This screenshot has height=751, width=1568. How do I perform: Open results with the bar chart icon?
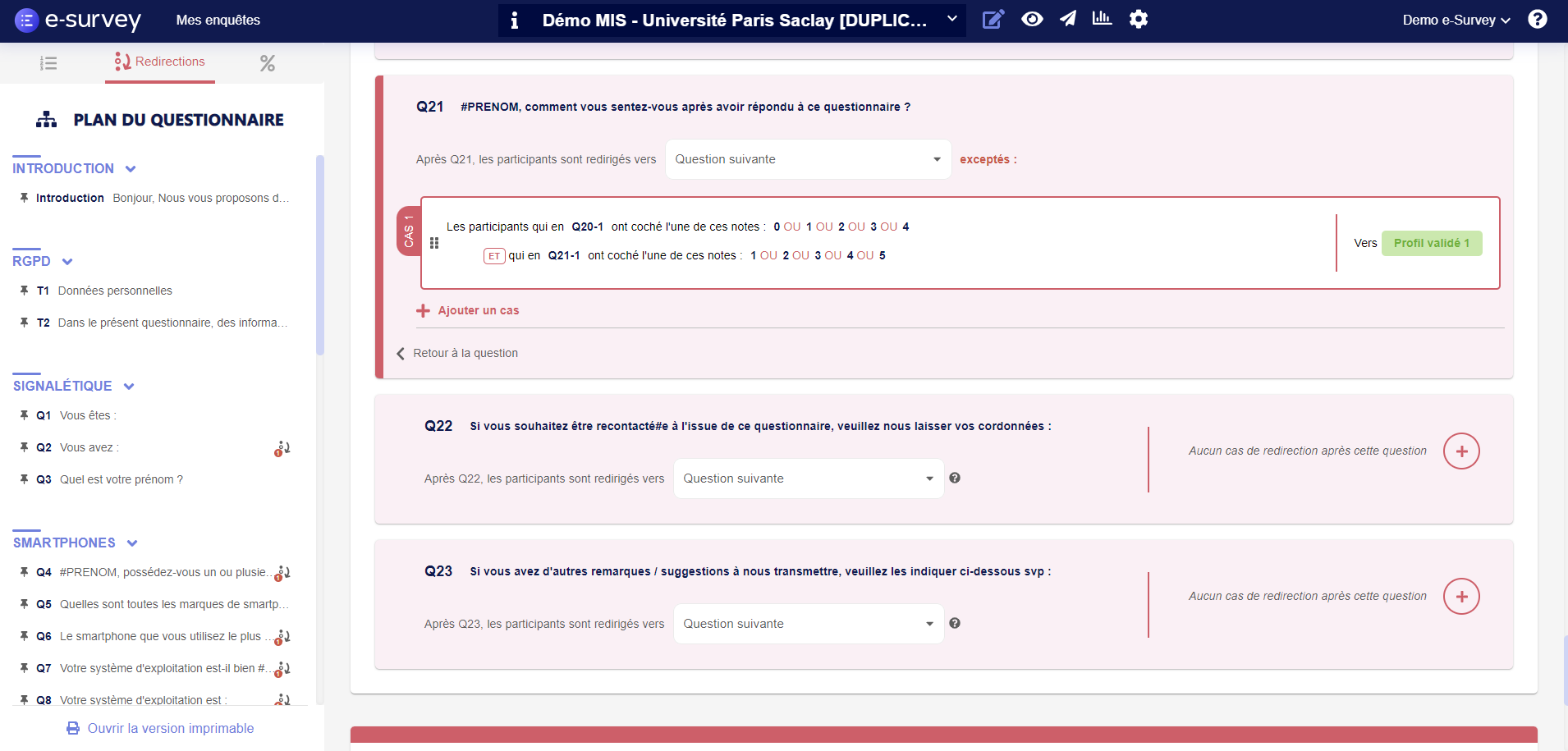[x=1102, y=20]
